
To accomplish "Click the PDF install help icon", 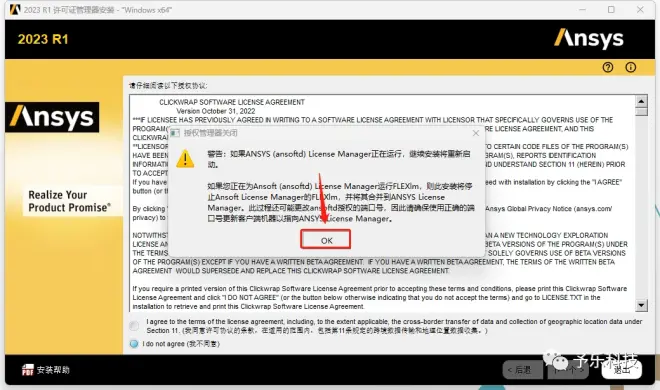I will pos(27,370).
